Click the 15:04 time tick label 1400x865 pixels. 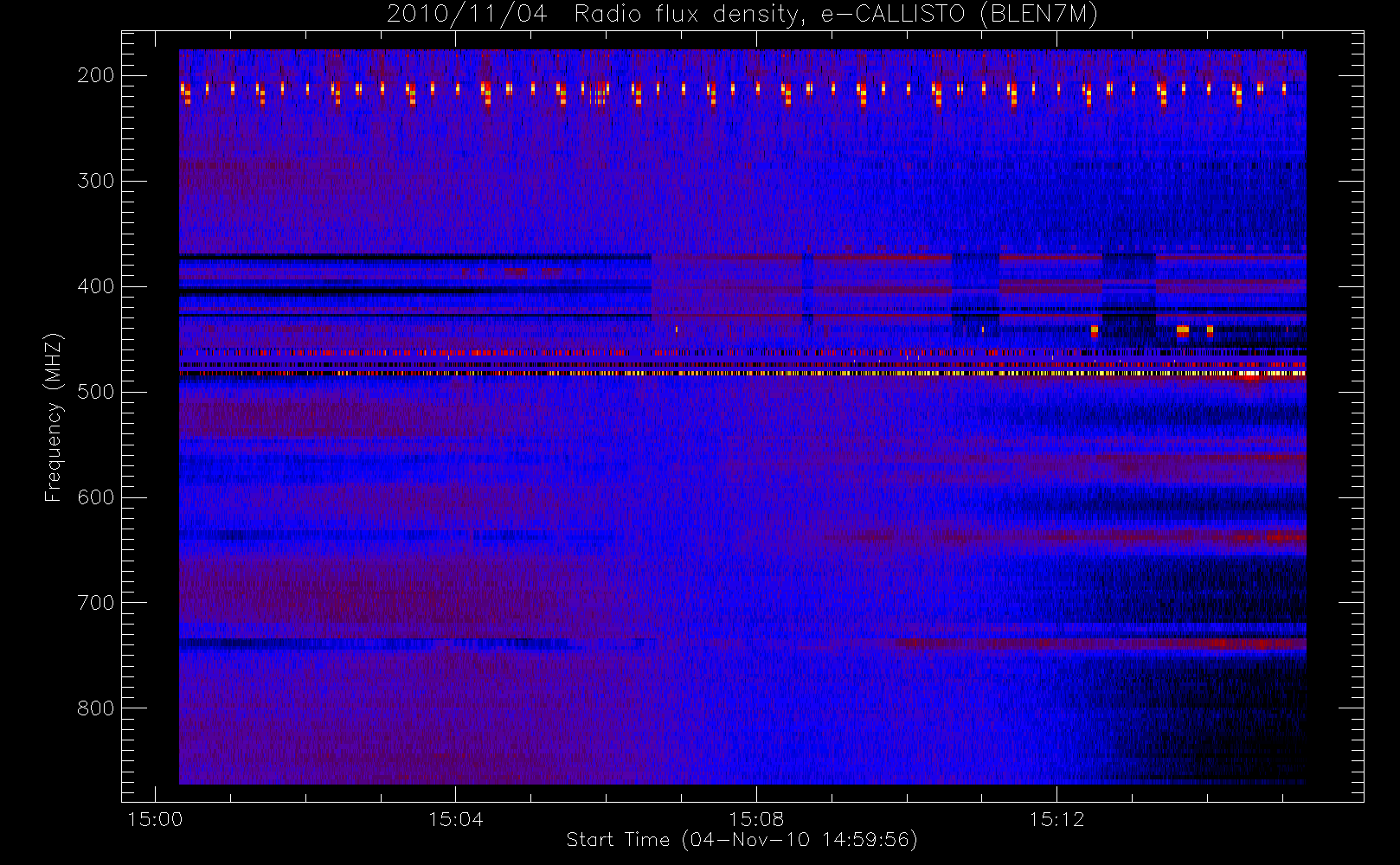point(455,819)
